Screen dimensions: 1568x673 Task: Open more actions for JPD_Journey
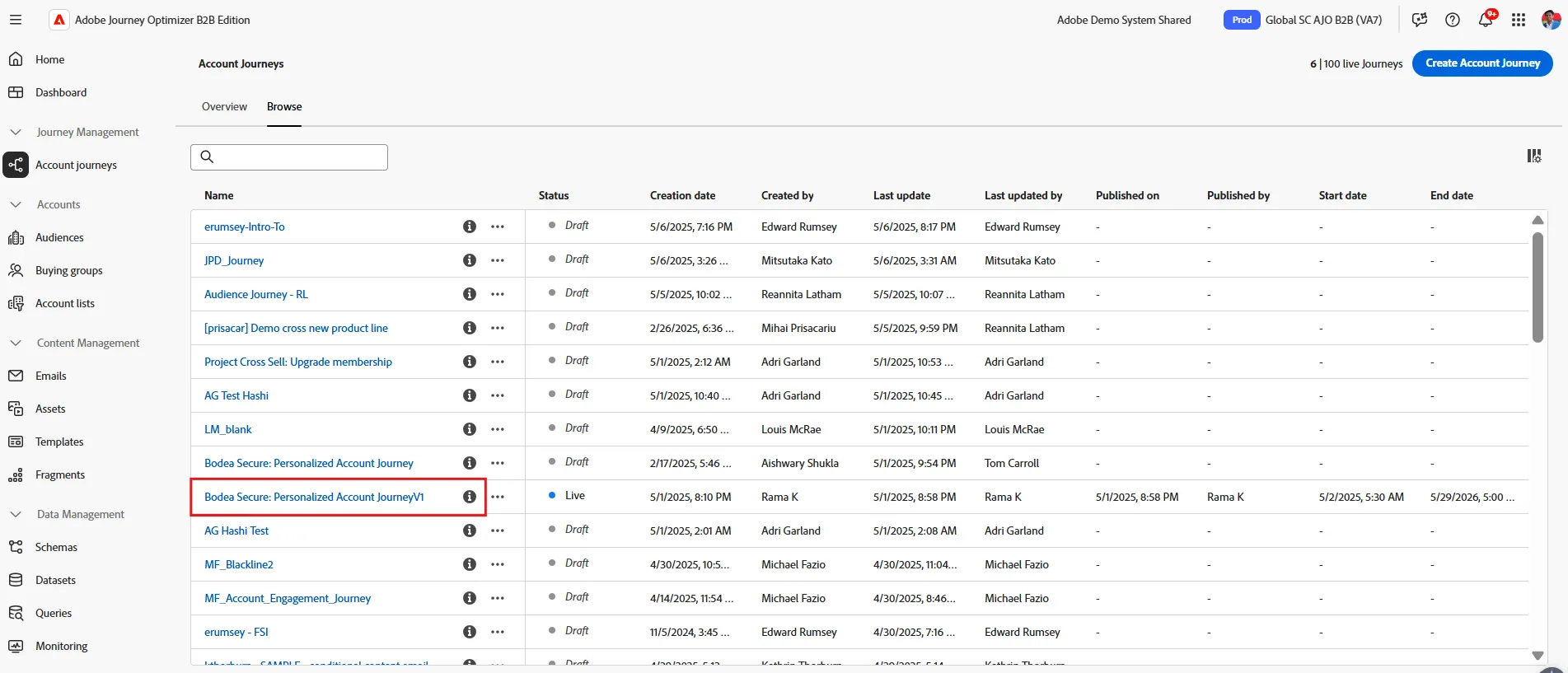tap(498, 260)
